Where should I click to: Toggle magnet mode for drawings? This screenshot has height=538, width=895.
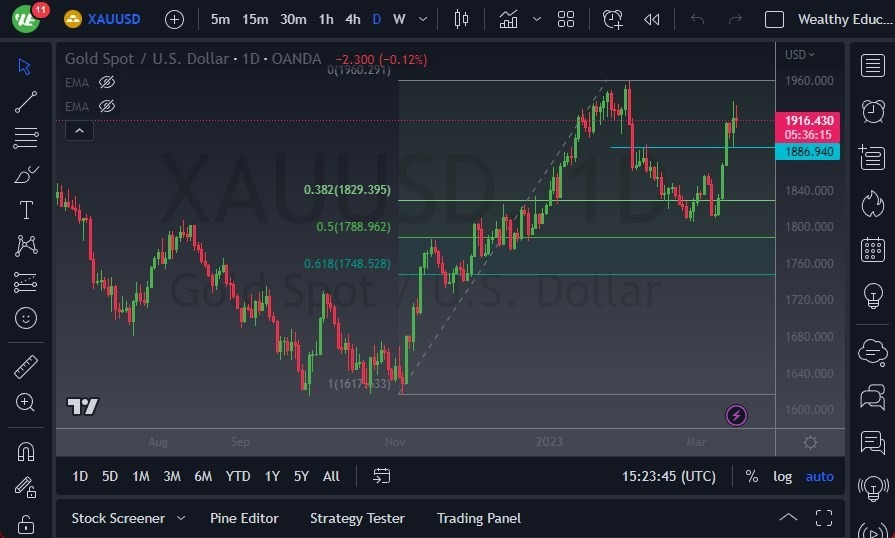coord(26,452)
